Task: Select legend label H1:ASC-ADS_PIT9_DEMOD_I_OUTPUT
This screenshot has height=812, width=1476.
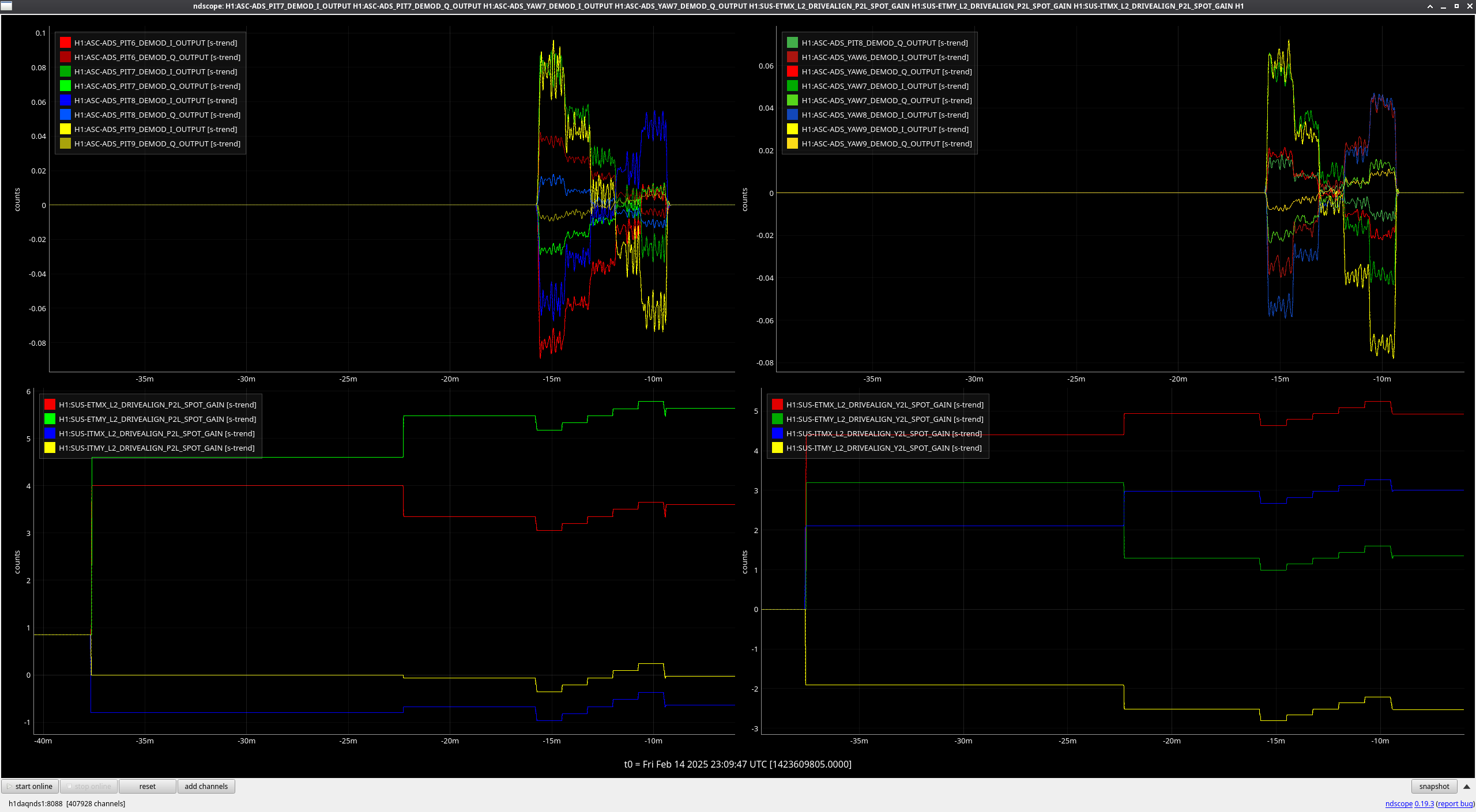Action: [156, 129]
